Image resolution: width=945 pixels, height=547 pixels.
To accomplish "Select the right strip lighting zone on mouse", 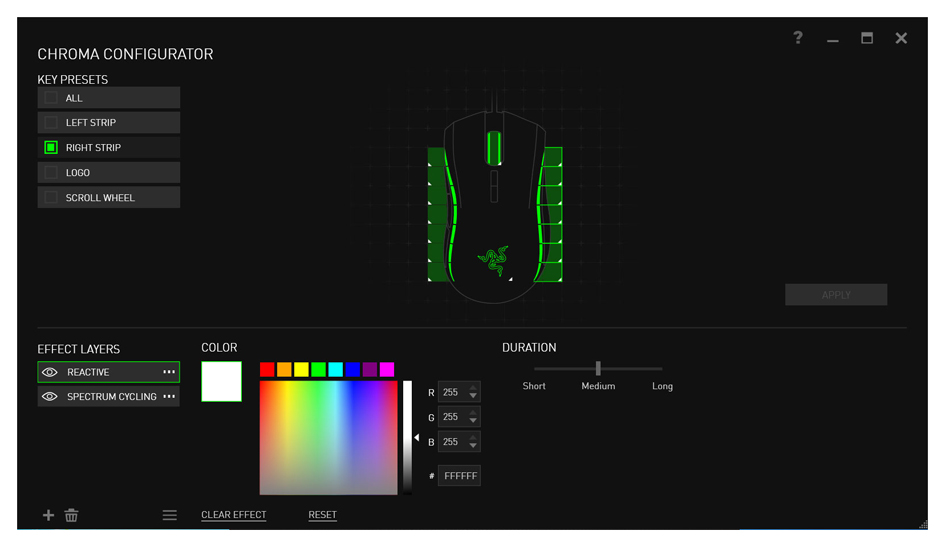I will (x=550, y=214).
